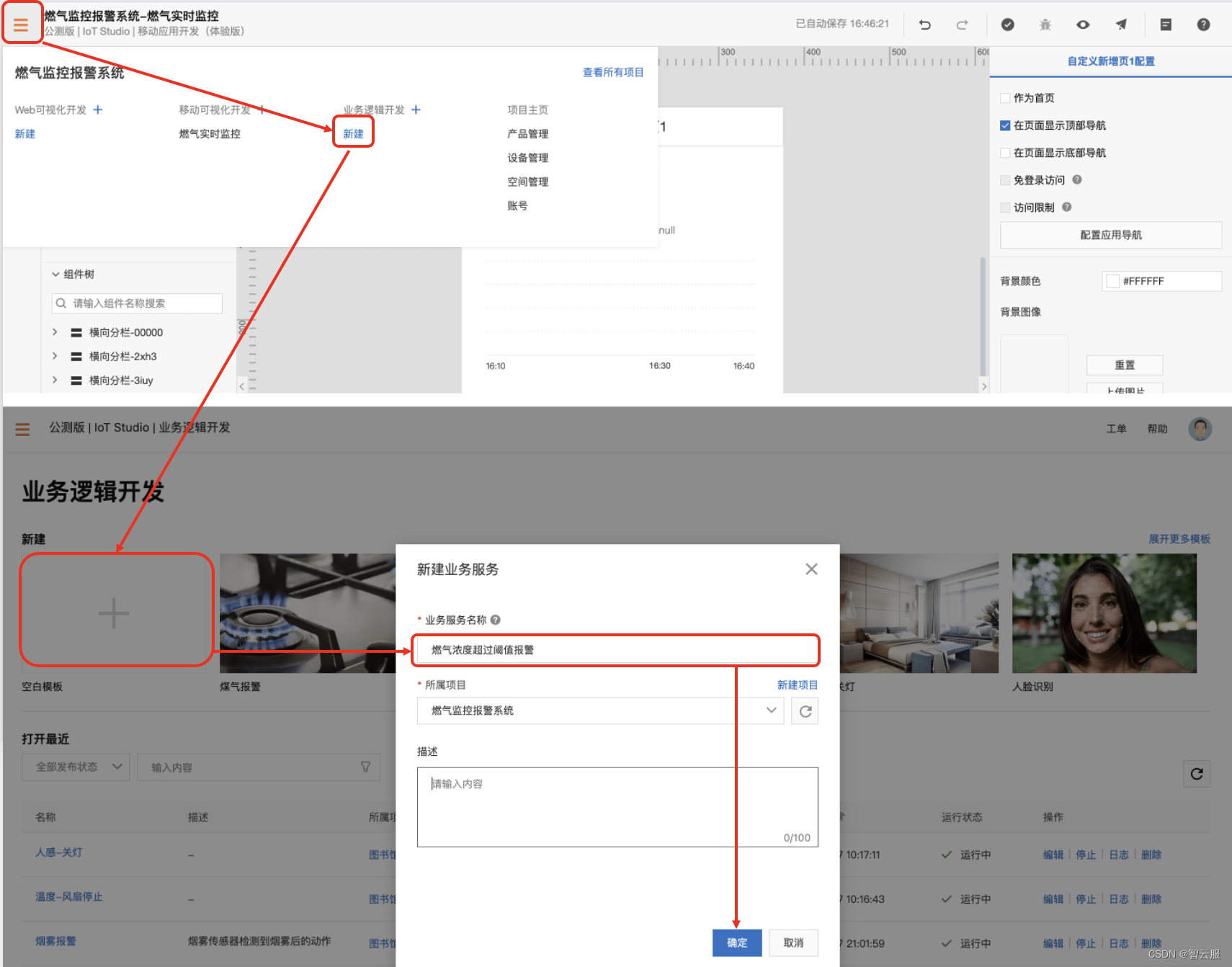Click the 业务服务名称 input field
The height and width of the screenshot is (967, 1232).
tap(617, 649)
